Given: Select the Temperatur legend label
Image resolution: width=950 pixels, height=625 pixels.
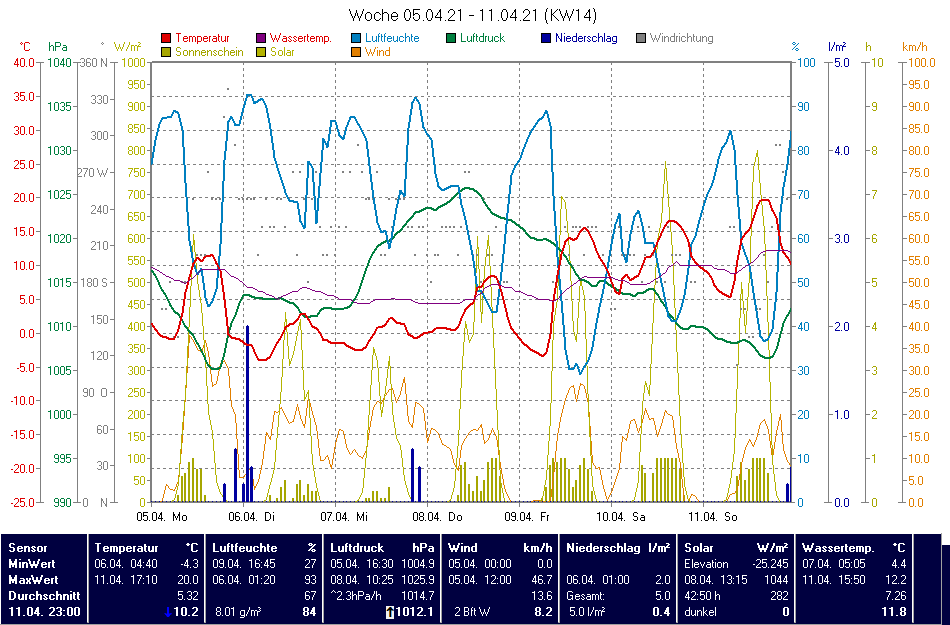Looking at the screenshot, I should tap(202, 38).
